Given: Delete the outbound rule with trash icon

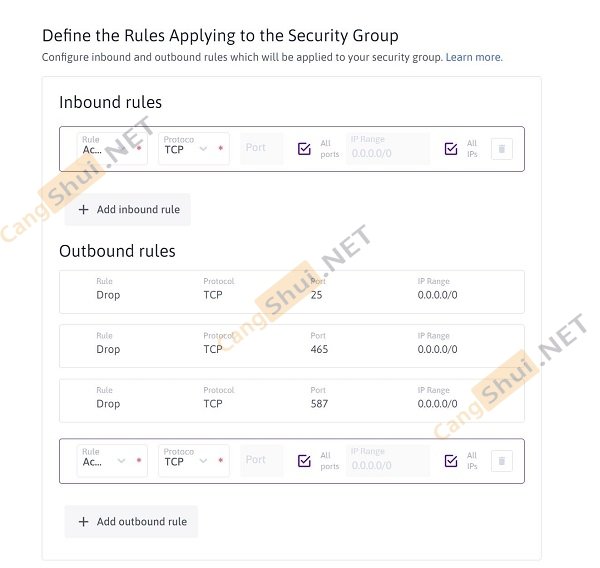Looking at the screenshot, I should point(502,461).
